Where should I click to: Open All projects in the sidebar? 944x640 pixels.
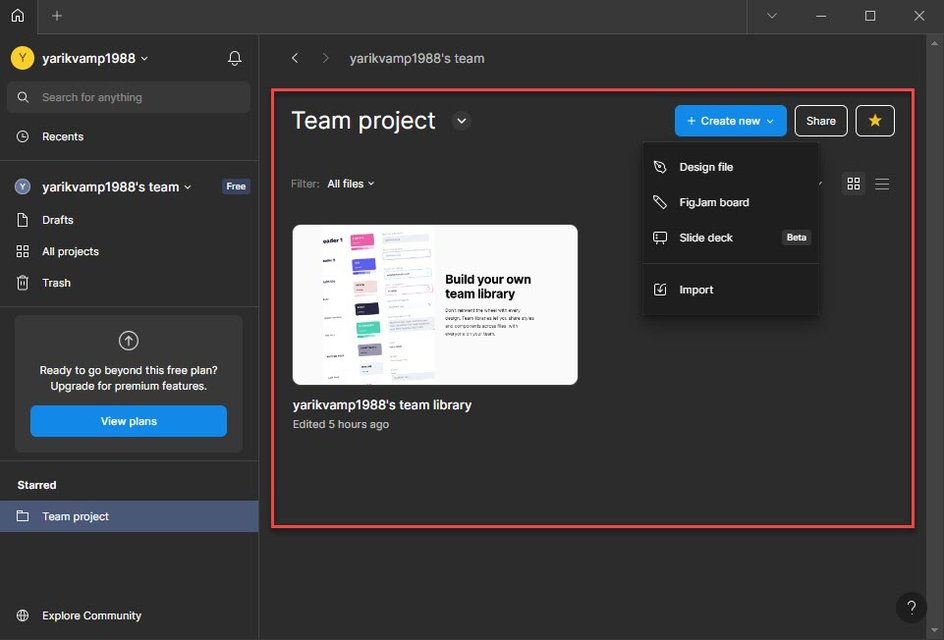tap(129, 252)
